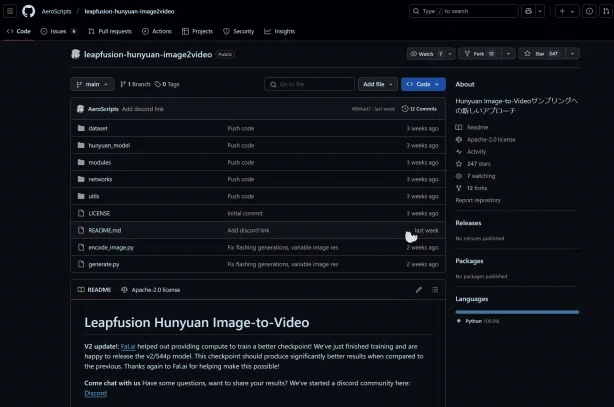
Task: Open the README.md file
Action: pos(105,230)
